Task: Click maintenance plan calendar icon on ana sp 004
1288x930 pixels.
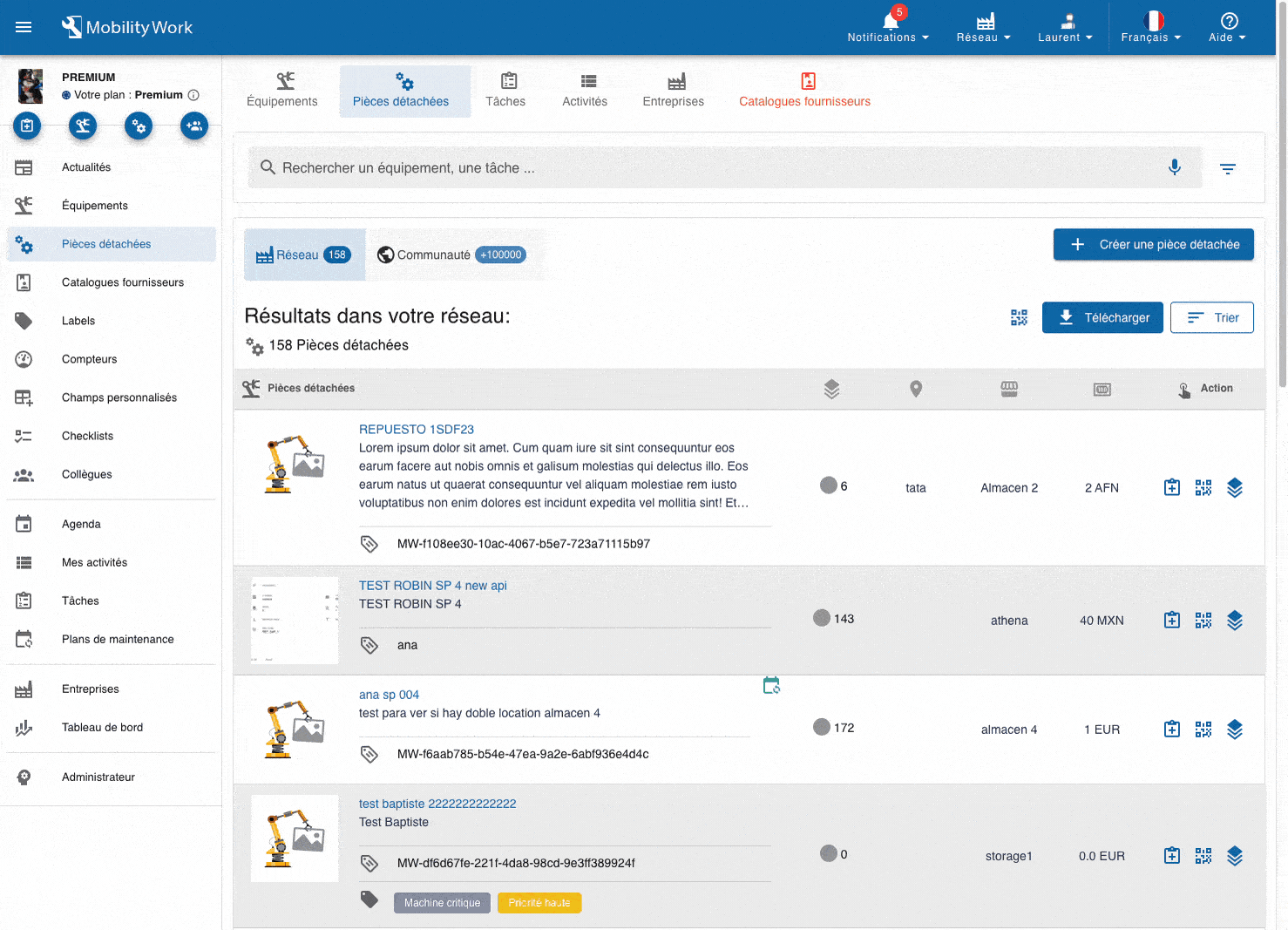Action: coord(771,686)
